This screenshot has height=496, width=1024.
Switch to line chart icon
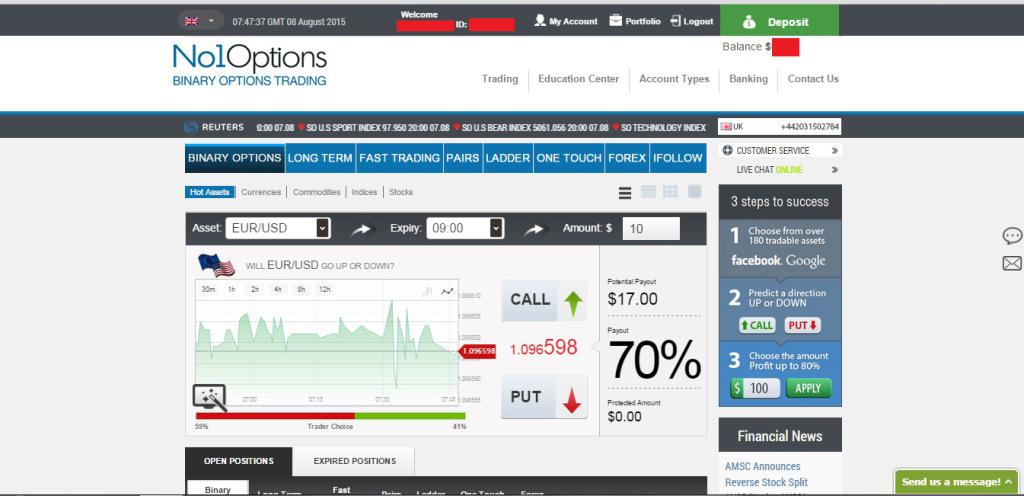[x=447, y=291]
